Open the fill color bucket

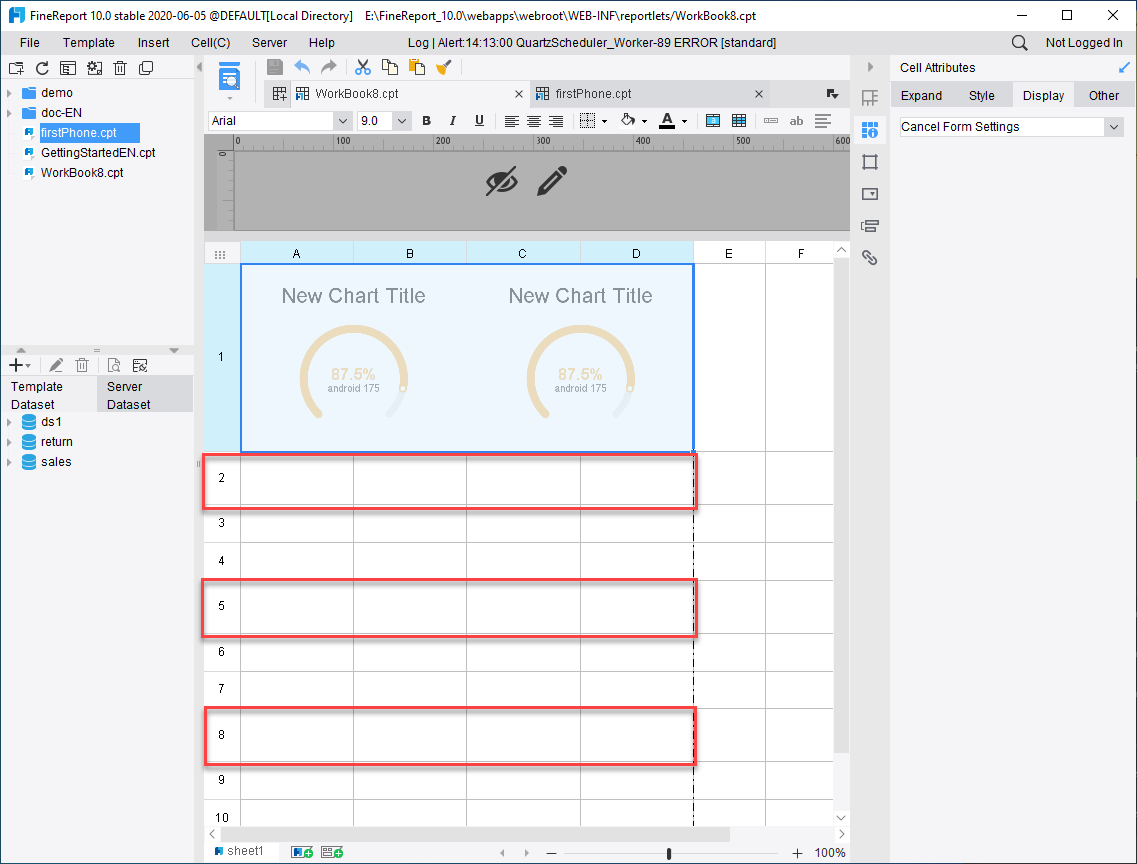[628, 121]
